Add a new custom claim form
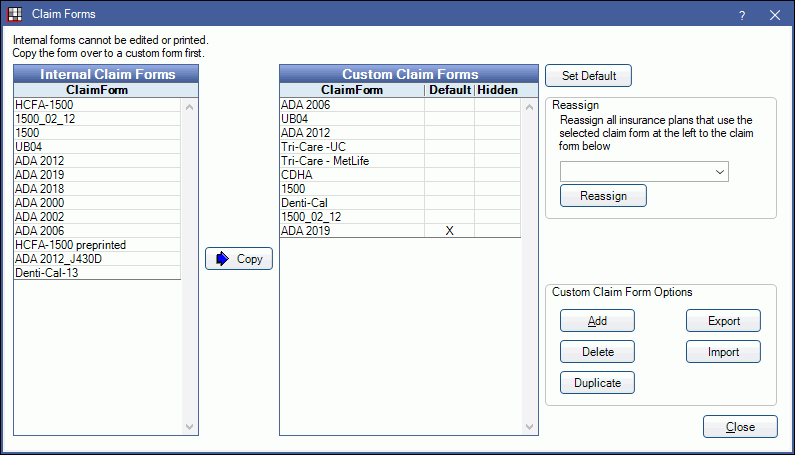 click(597, 321)
